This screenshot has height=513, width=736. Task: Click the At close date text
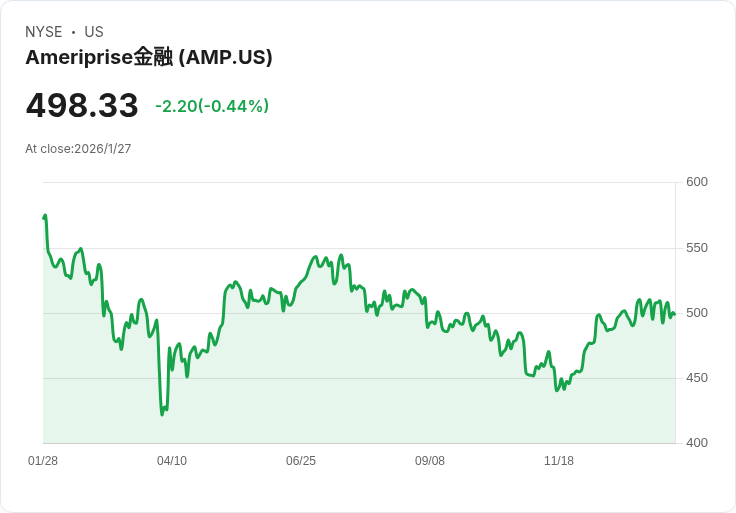point(78,149)
